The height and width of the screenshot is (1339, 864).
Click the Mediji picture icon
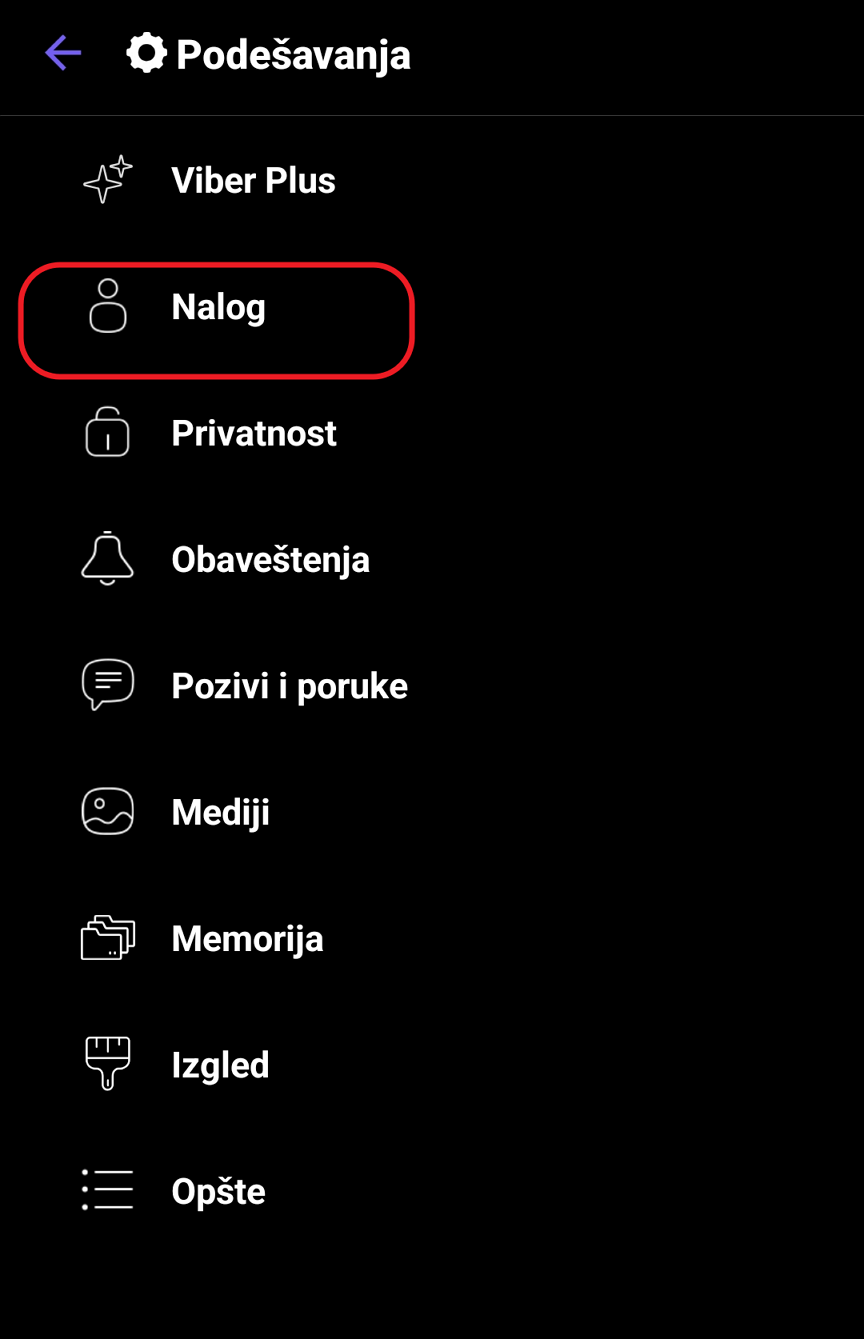(x=107, y=812)
